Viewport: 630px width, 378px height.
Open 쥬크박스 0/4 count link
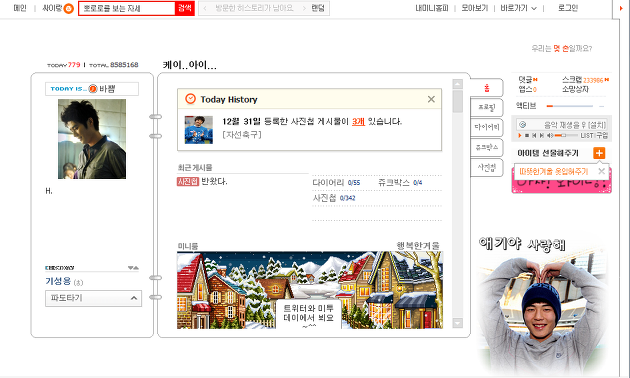(x=400, y=183)
